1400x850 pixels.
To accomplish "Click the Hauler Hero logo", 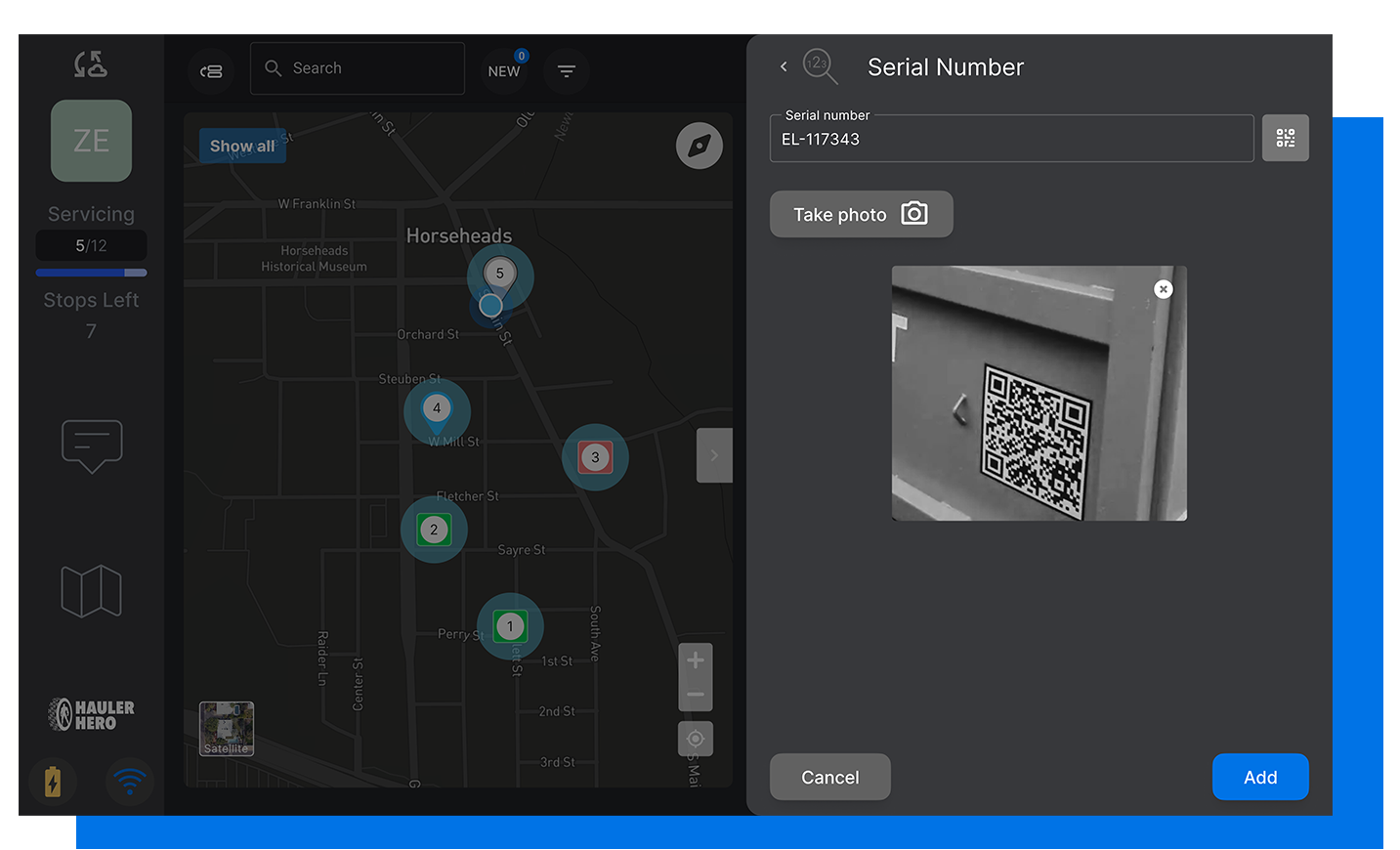I will 91,715.
